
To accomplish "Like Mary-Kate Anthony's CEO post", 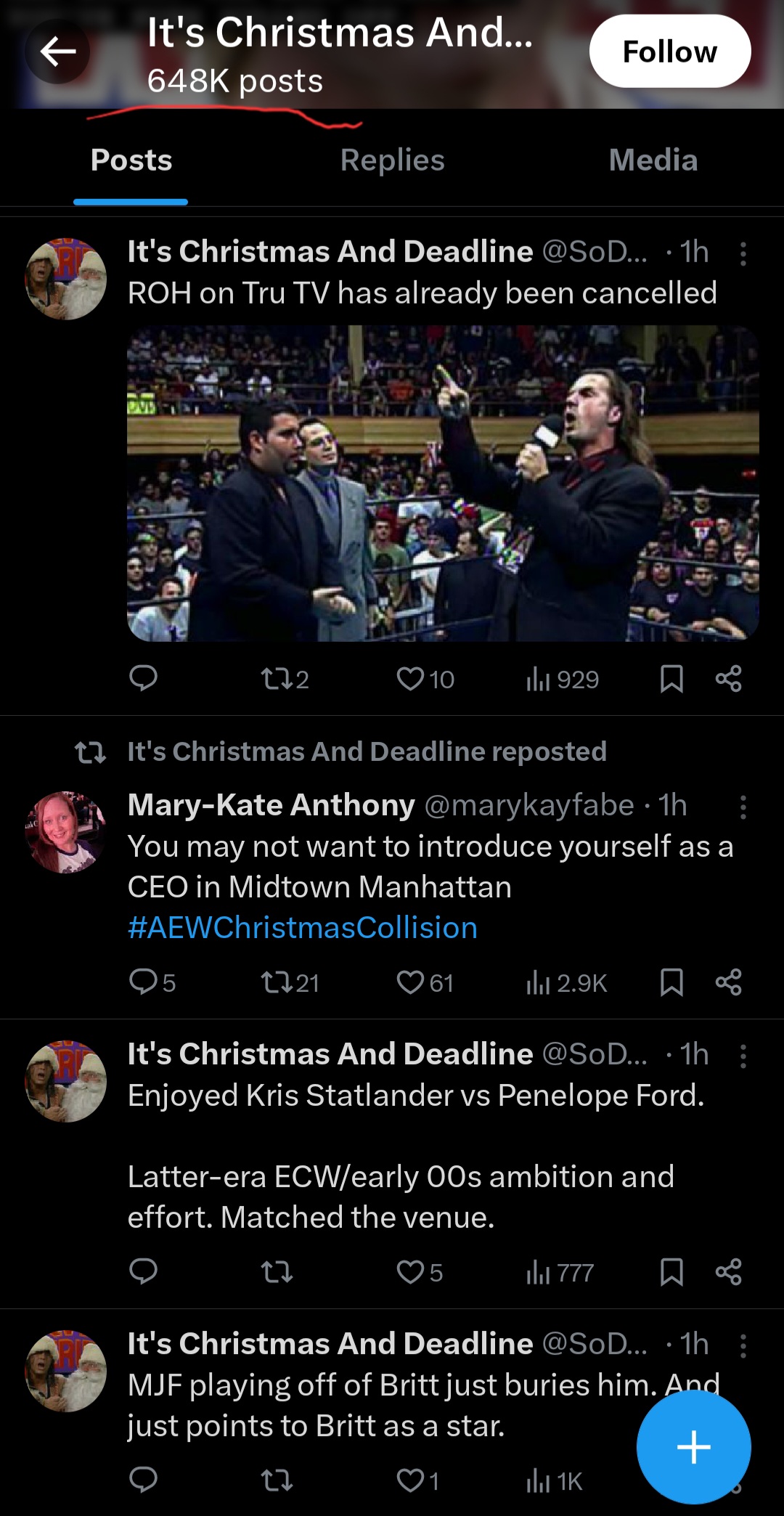I will pos(411,982).
